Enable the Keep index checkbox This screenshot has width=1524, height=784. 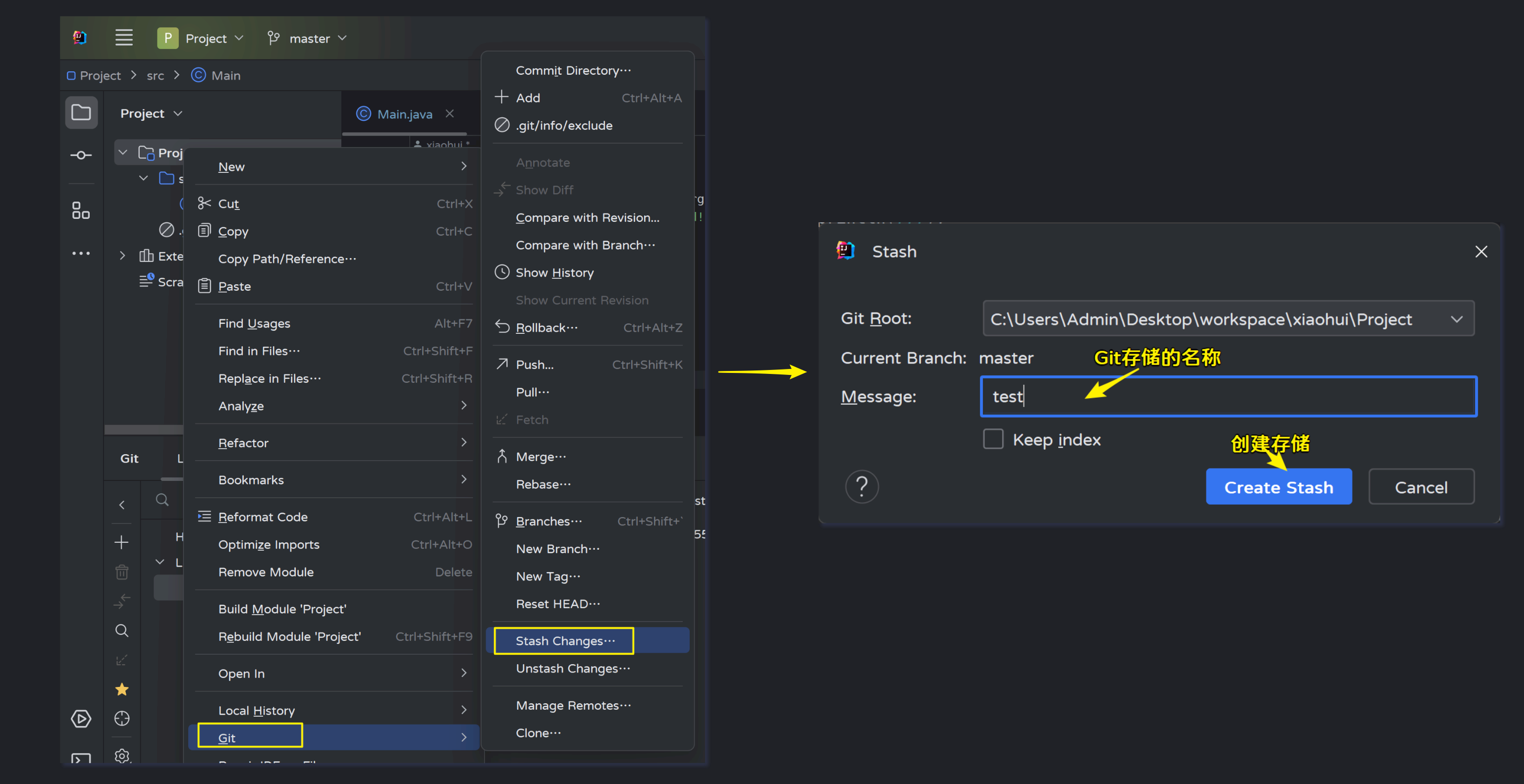coord(993,439)
